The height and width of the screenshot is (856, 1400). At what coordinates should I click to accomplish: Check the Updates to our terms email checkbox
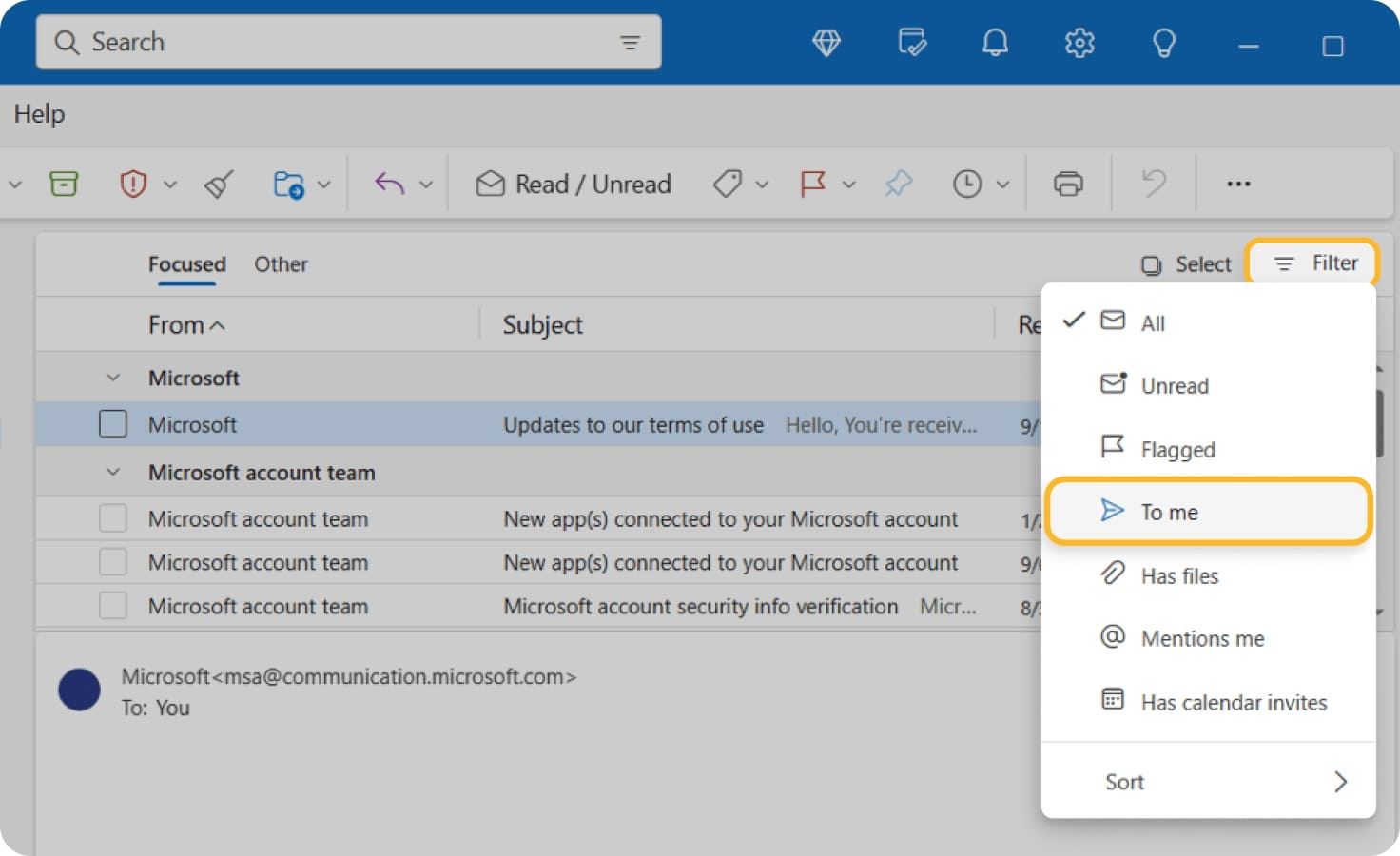tap(113, 424)
